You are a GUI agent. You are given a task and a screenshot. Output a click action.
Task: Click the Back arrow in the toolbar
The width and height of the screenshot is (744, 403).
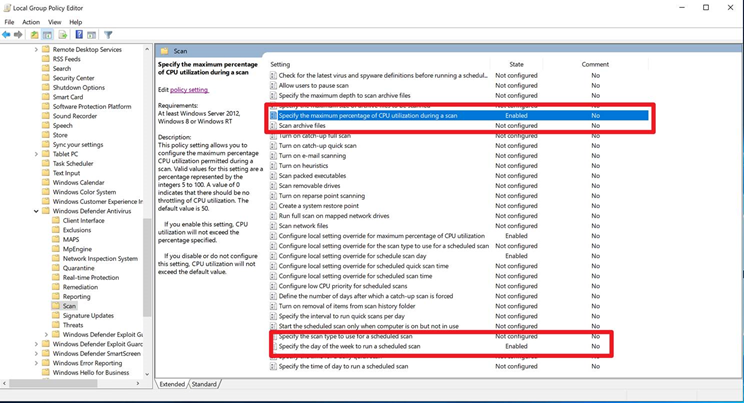tap(7, 35)
